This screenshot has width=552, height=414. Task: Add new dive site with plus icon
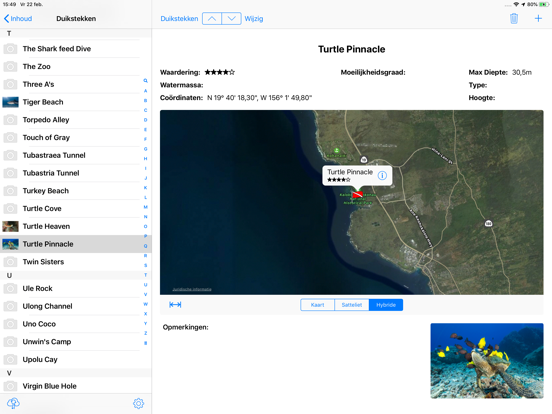pos(538,18)
